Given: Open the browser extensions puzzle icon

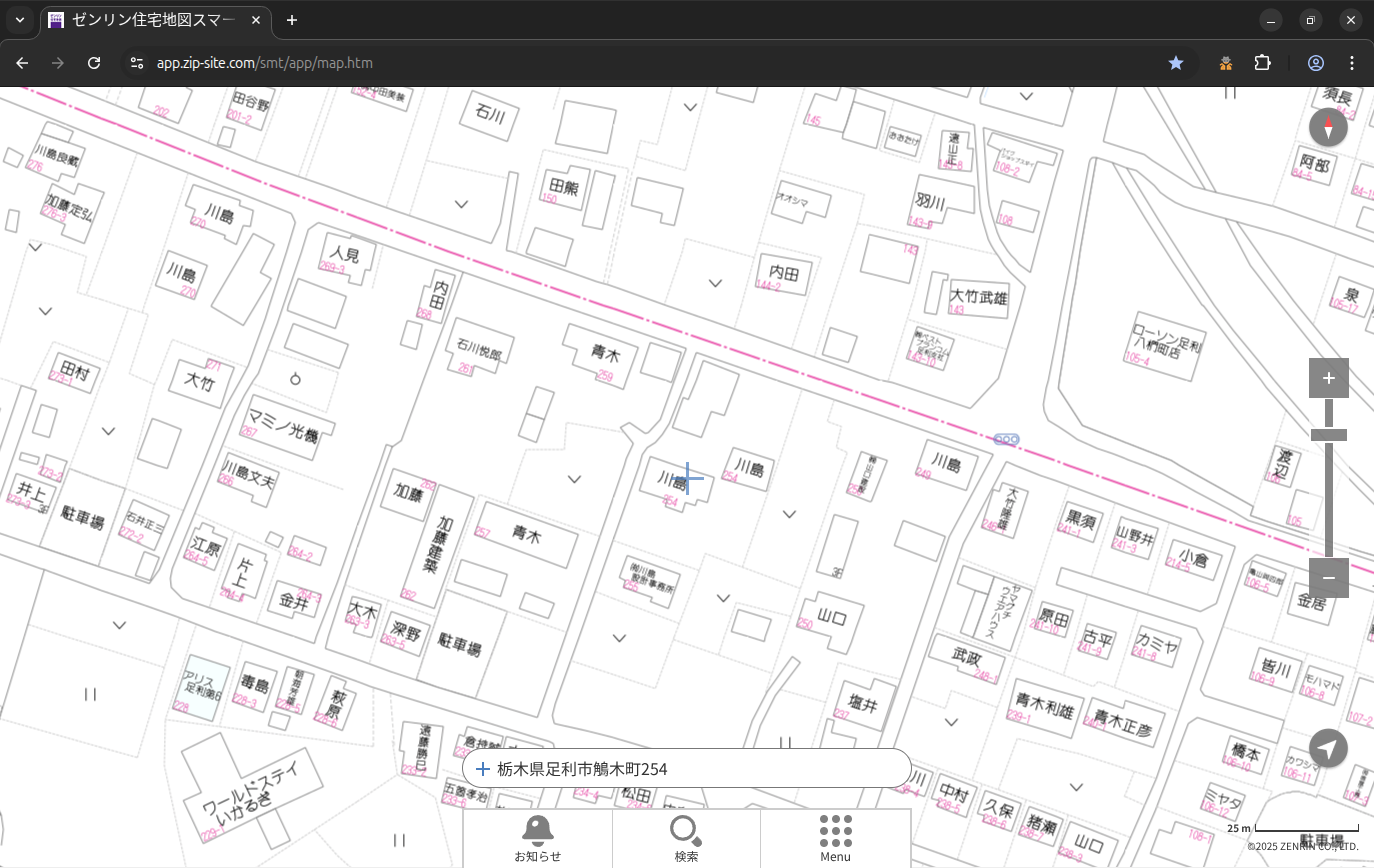Looking at the screenshot, I should point(1262,63).
